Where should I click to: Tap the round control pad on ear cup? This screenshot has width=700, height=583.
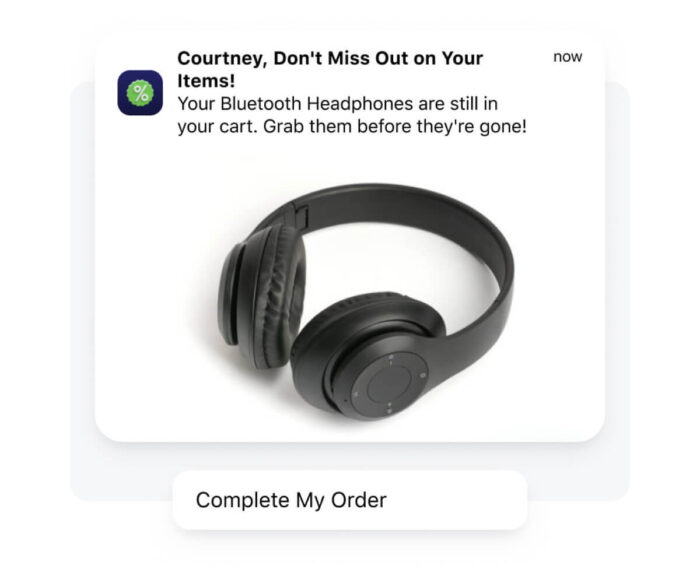coord(389,384)
